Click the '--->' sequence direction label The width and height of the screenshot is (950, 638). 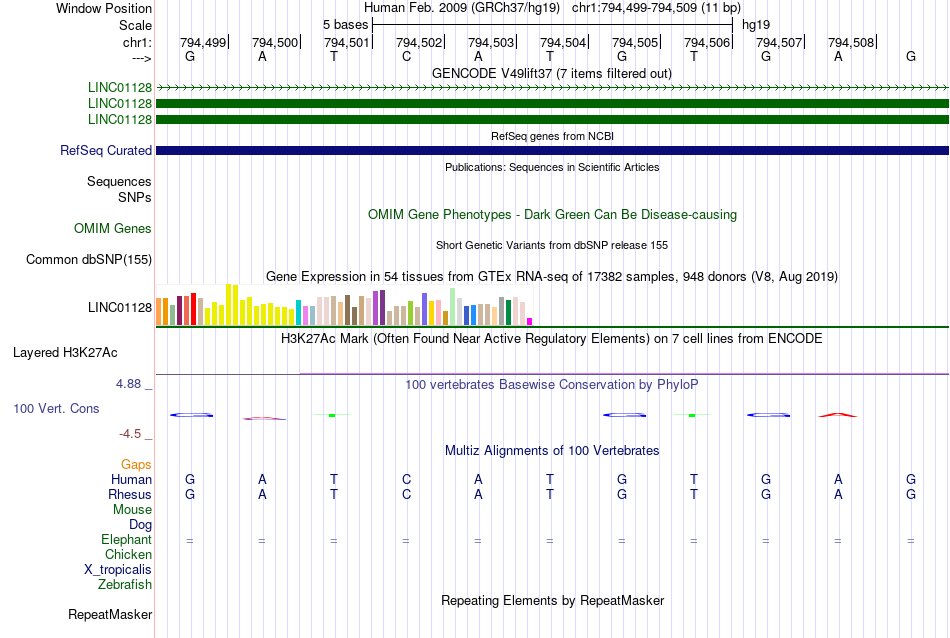[142, 58]
